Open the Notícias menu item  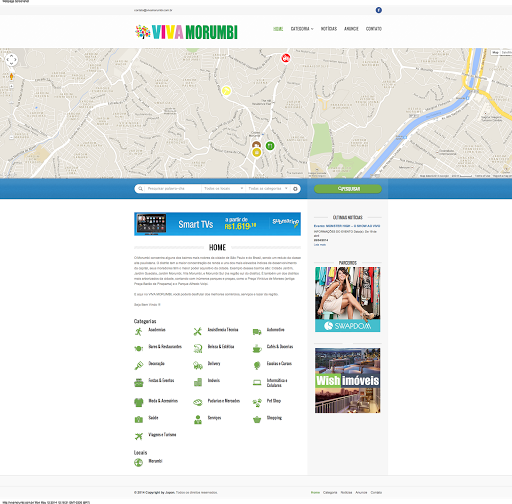[x=329, y=29]
